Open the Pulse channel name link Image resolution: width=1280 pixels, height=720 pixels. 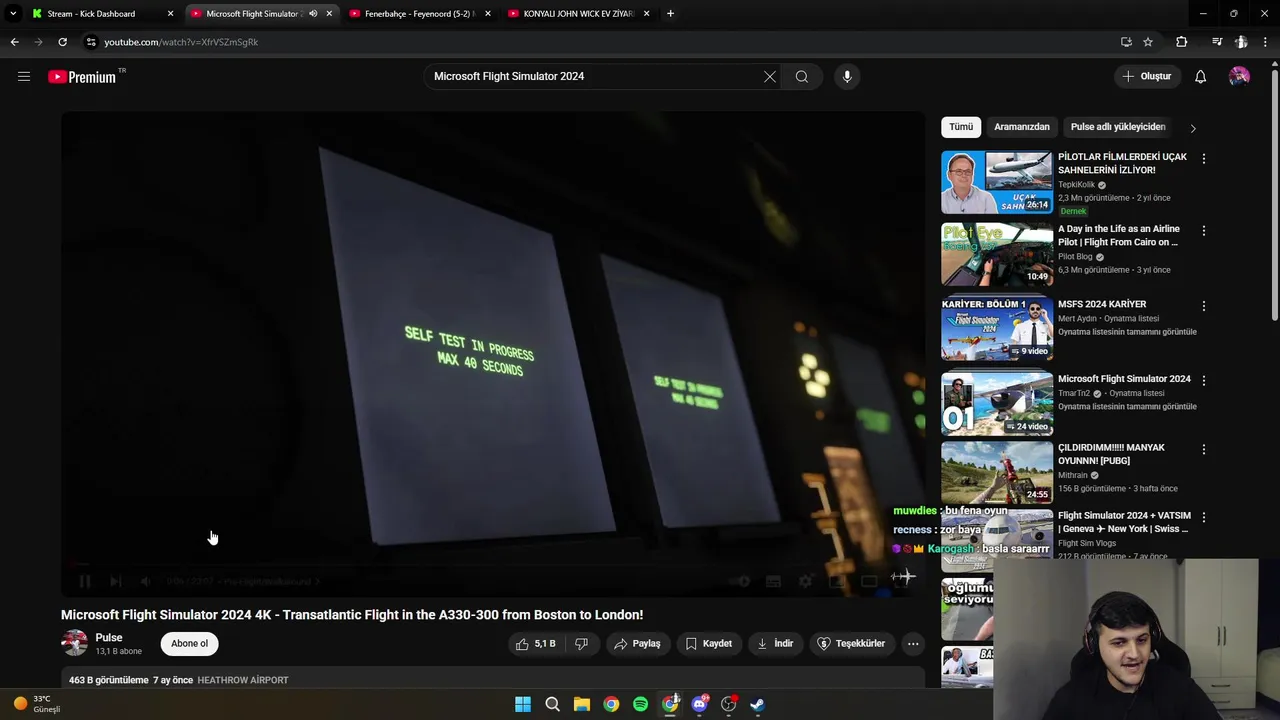(109, 637)
